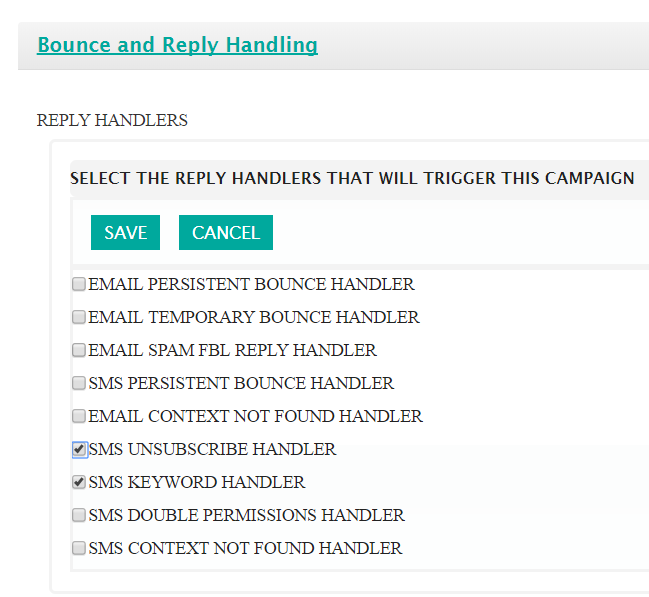Disable the SMS Keyword Handler checkbox
This screenshot has height=597, width=649.
pyautogui.click(x=79, y=483)
